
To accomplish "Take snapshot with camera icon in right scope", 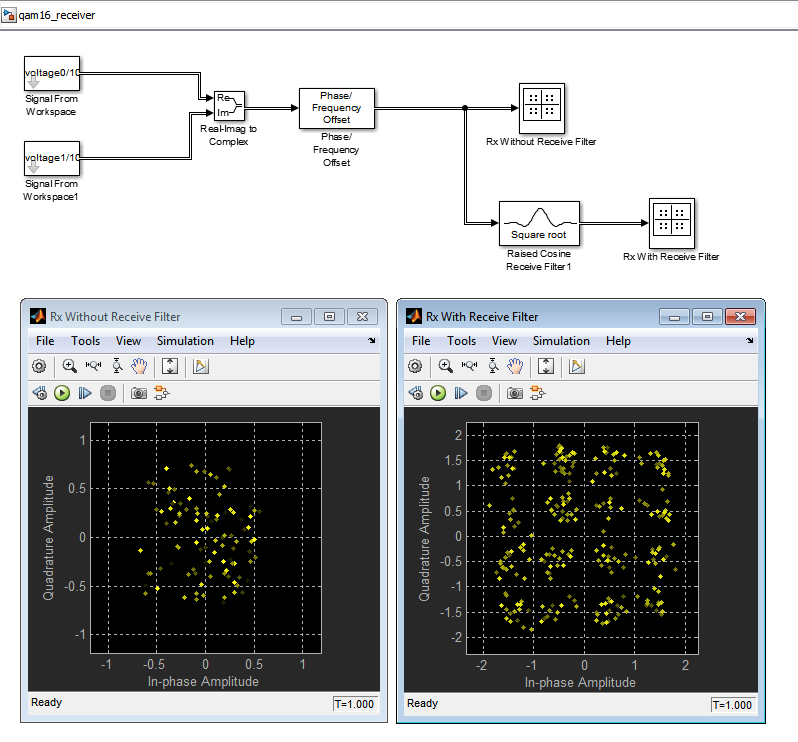I will click(x=515, y=393).
